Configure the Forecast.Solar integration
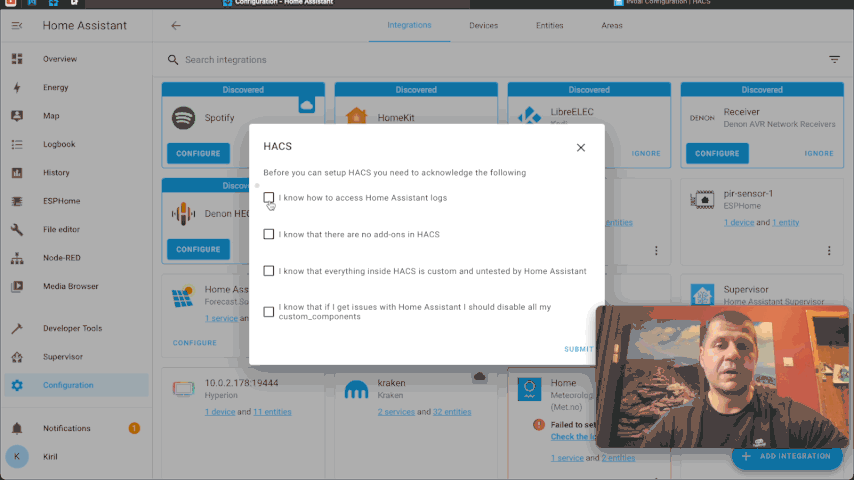The image size is (854, 480). click(194, 343)
